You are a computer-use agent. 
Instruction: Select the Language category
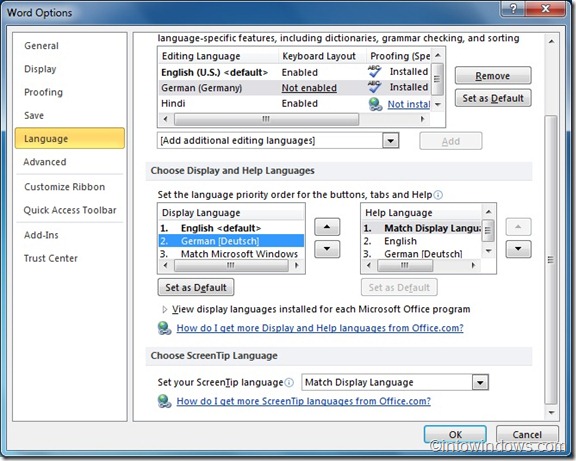click(x=70, y=138)
